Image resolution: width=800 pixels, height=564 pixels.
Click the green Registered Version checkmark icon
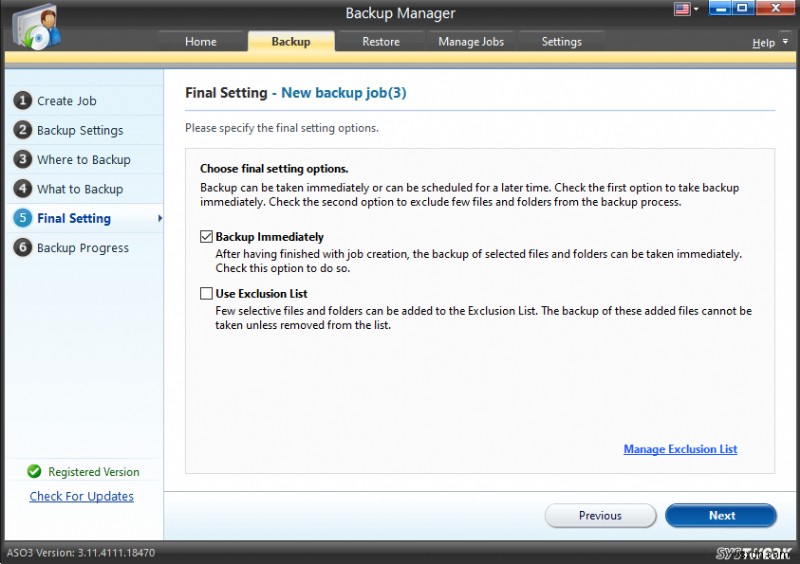[34, 471]
